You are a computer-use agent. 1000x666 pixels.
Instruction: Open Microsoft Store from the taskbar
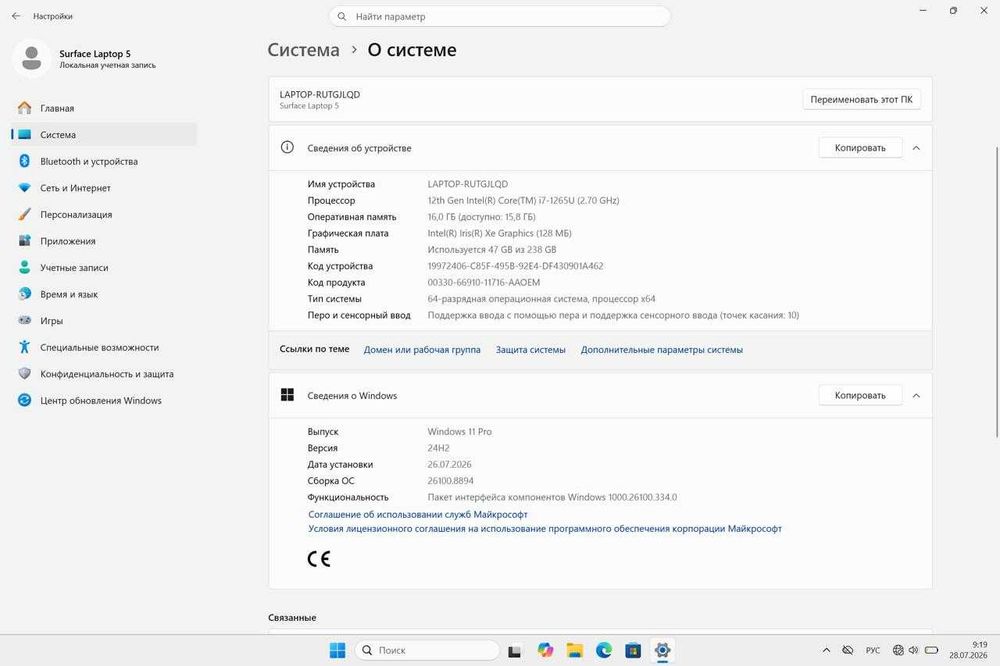(633, 650)
